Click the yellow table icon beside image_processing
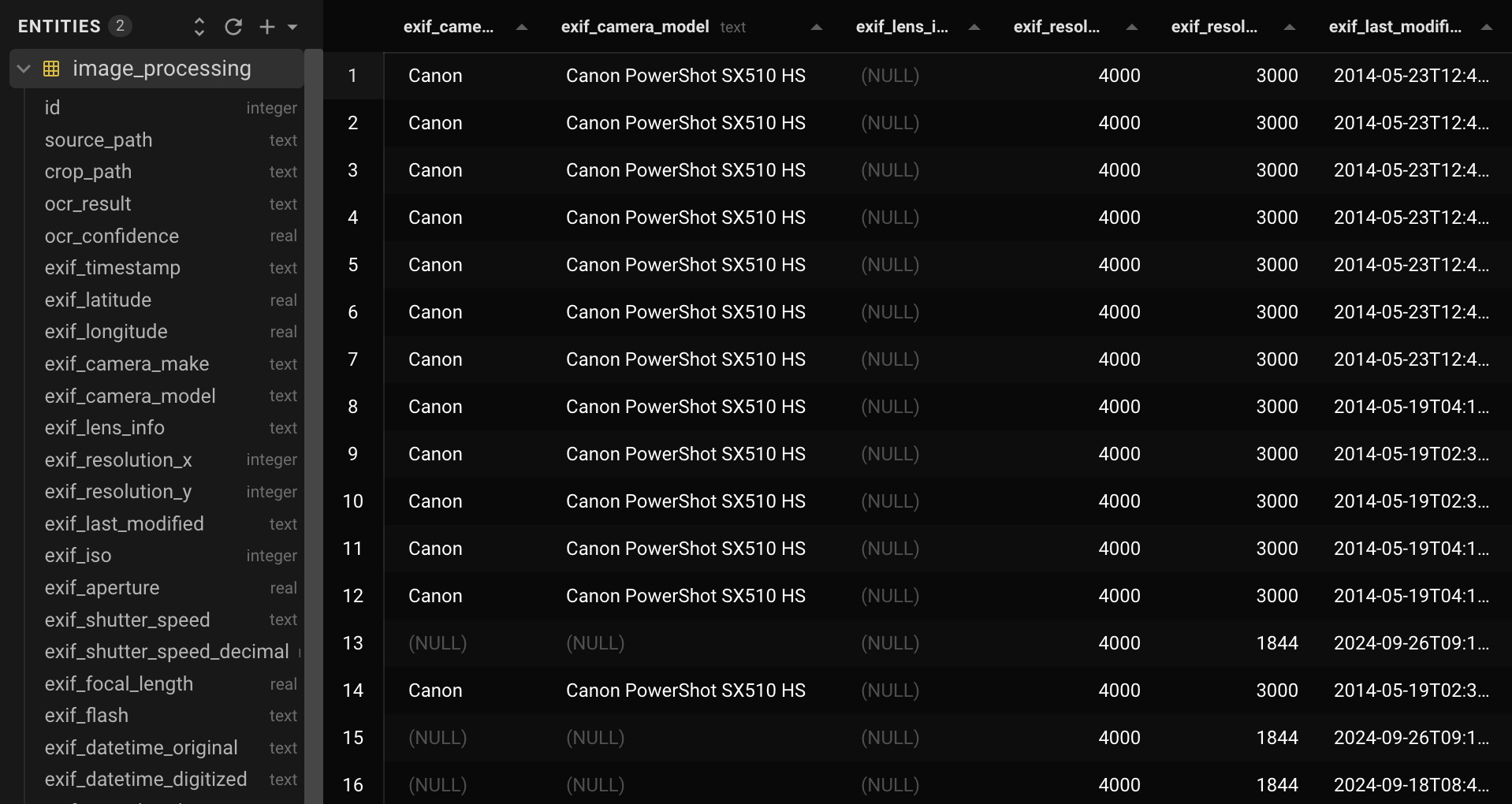The width and height of the screenshot is (1512, 804). point(50,69)
